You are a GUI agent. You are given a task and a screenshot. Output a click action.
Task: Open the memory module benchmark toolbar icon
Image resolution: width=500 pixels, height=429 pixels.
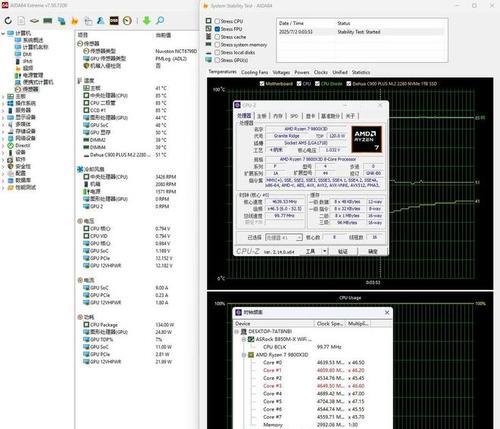[x=48, y=21]
